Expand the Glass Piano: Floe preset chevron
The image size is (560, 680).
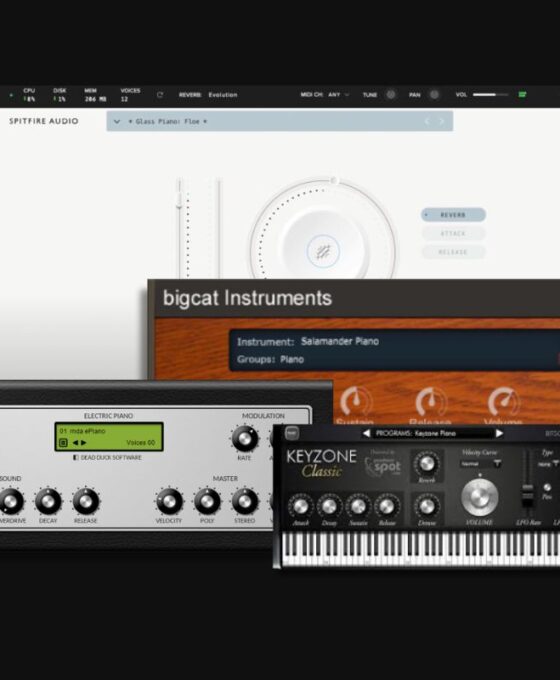117,121
